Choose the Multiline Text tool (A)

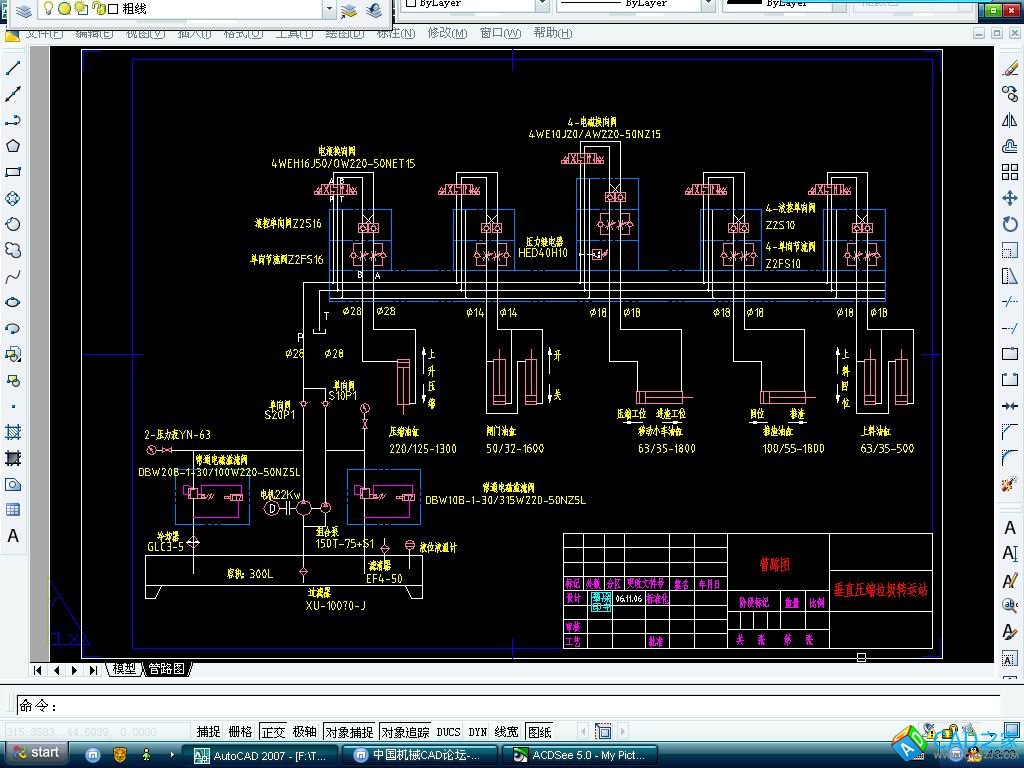tap(13, 536)
